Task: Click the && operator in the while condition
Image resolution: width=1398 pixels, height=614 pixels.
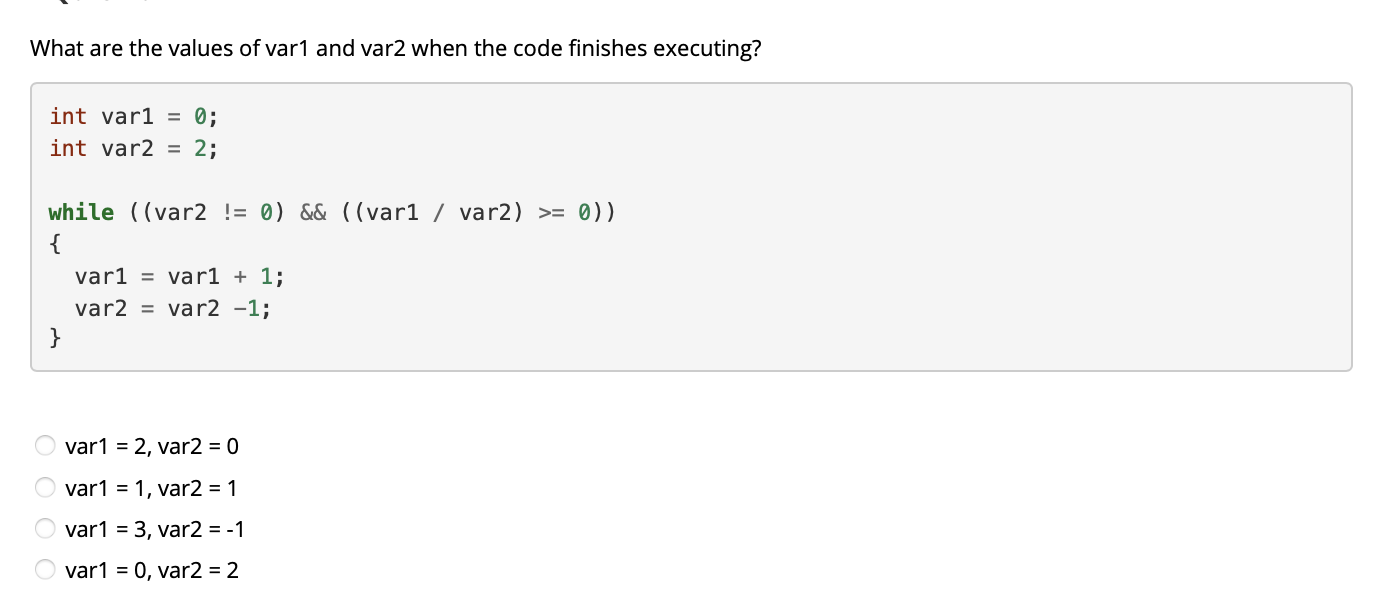Action: coord(312,212)
